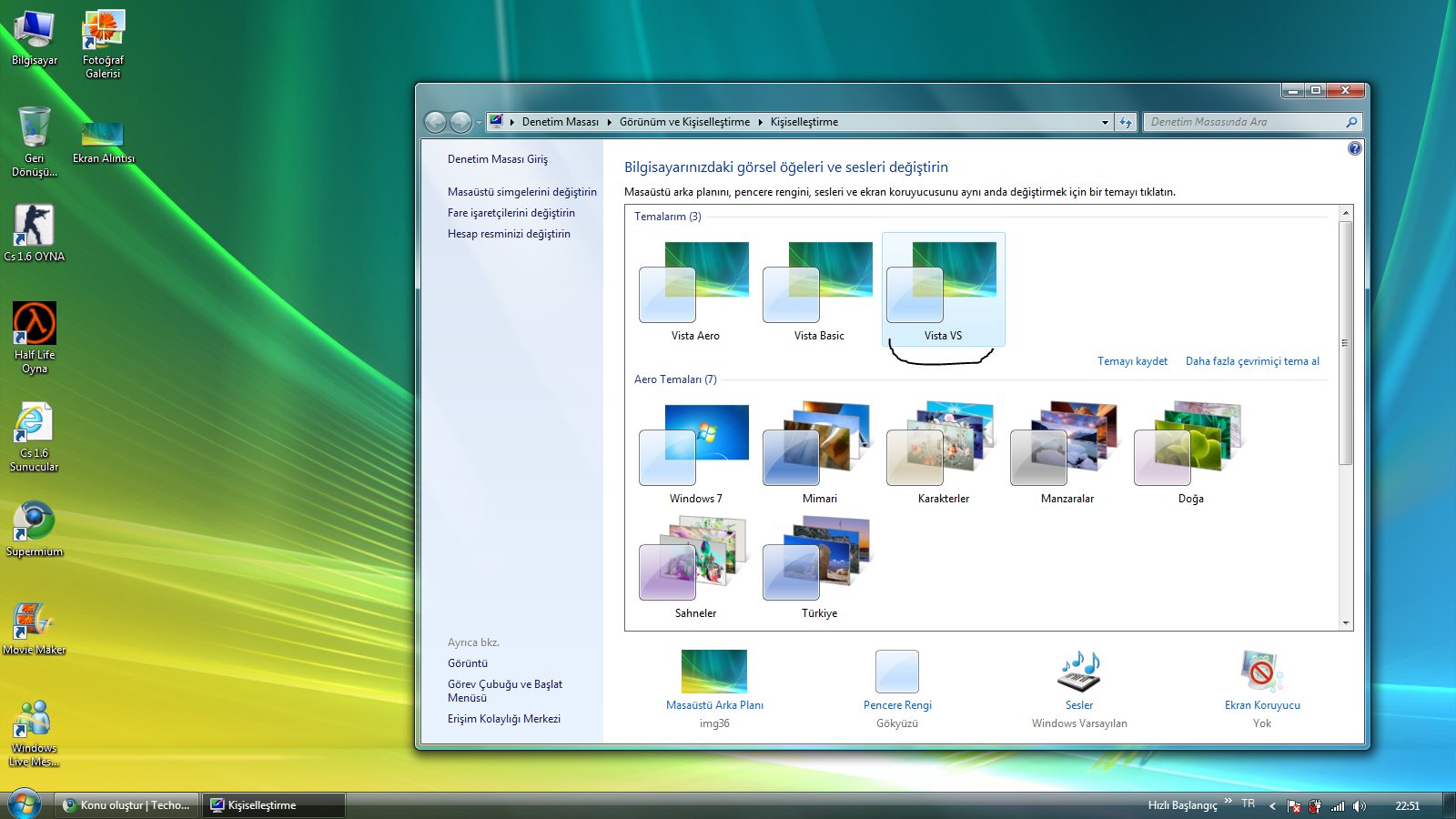1456x819 pixels.
Task: Open the Start menu orb
Action: point(25,804)
